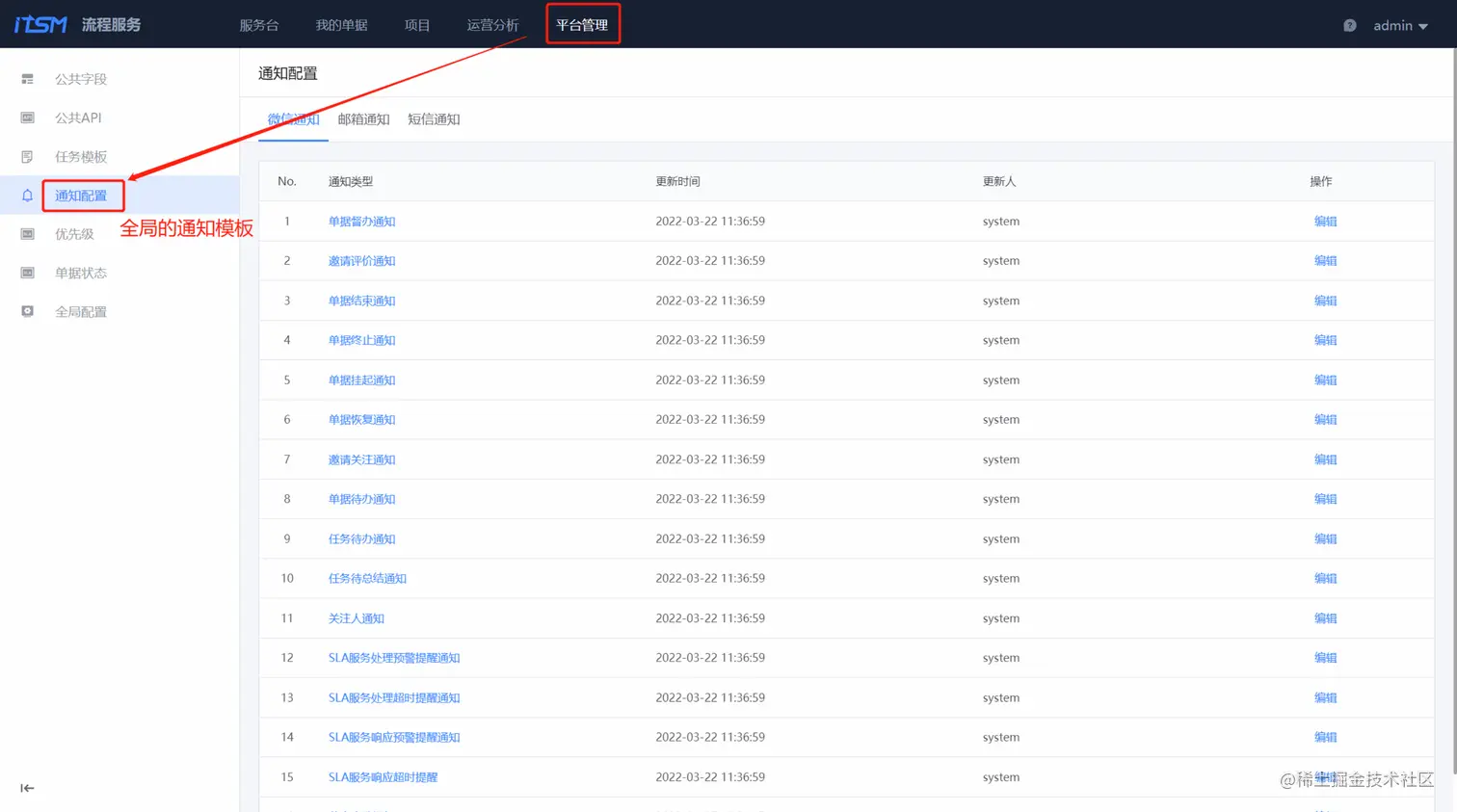Viewport: 1457px width, 812px height.
Task: Click the 任务模板 sidebar icon
Action: pyautogui.click(x=27, y=157)
